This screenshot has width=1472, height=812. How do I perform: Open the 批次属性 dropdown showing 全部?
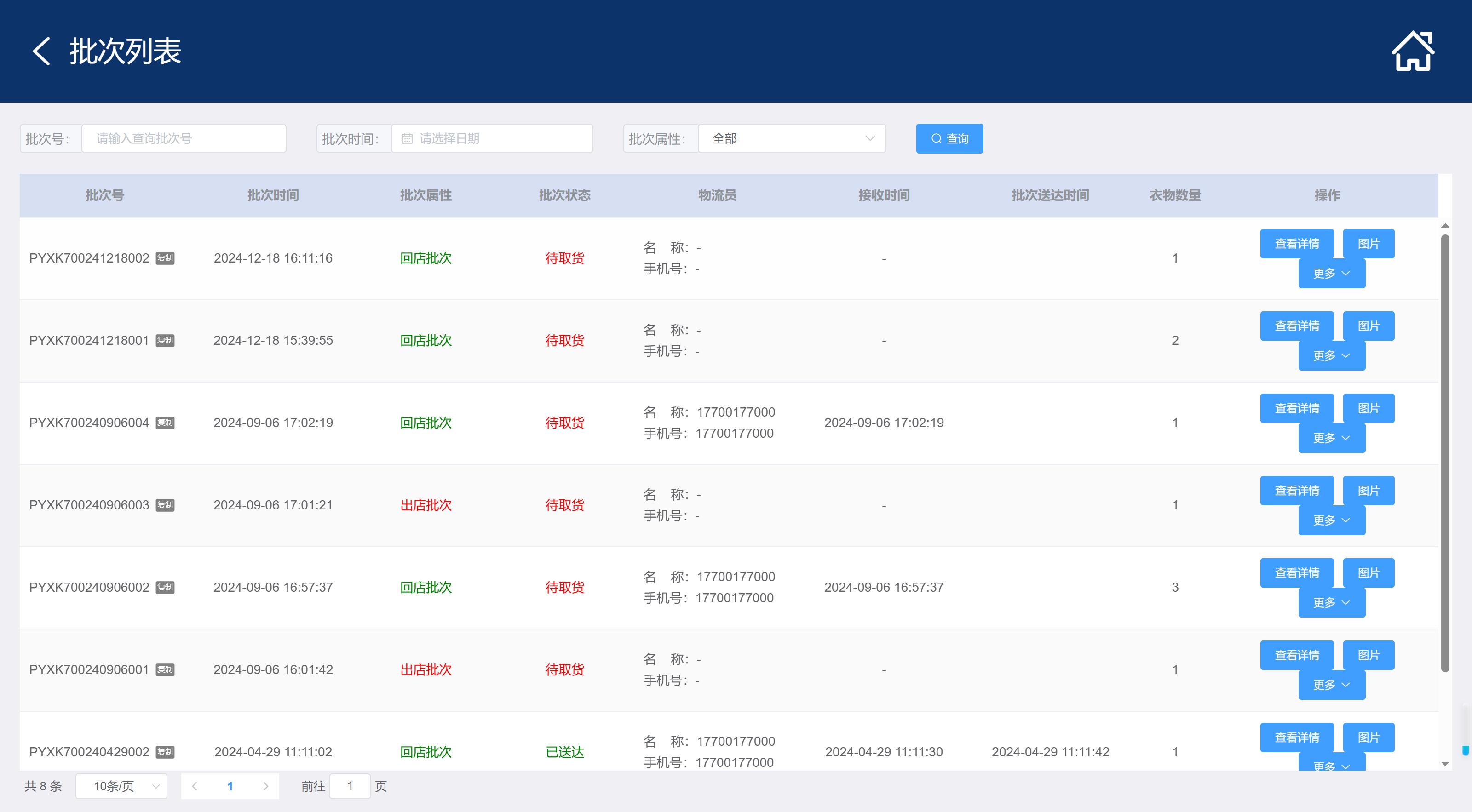pos(791,139)
